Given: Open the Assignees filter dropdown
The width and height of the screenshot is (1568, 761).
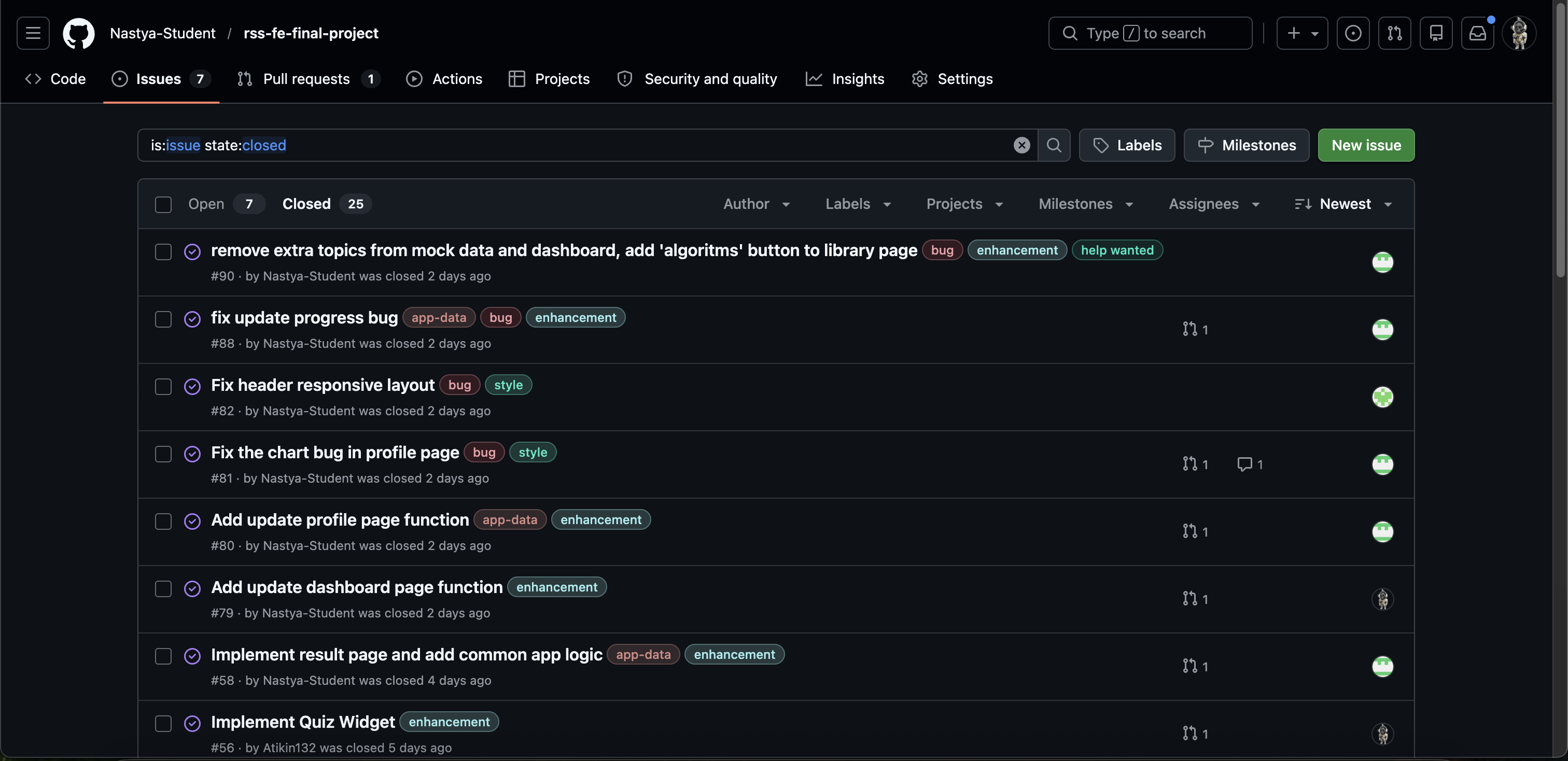Looking at the screenshot, I should [x=1213, y=204].
